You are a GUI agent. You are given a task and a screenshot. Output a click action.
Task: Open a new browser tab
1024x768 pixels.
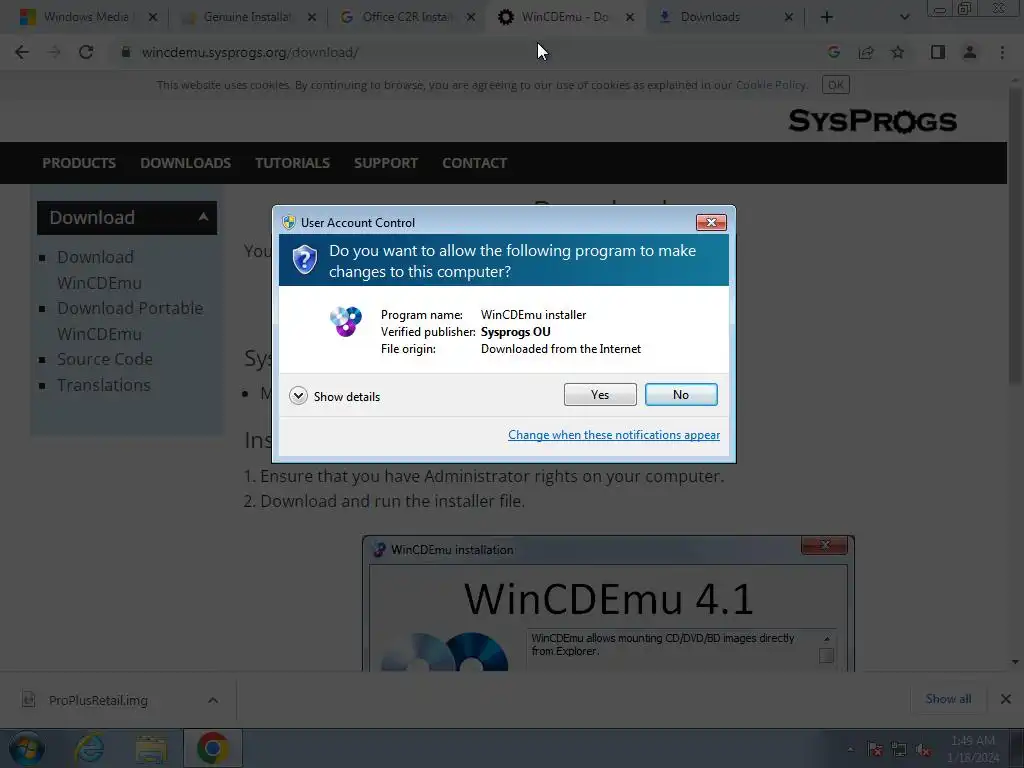827,17
